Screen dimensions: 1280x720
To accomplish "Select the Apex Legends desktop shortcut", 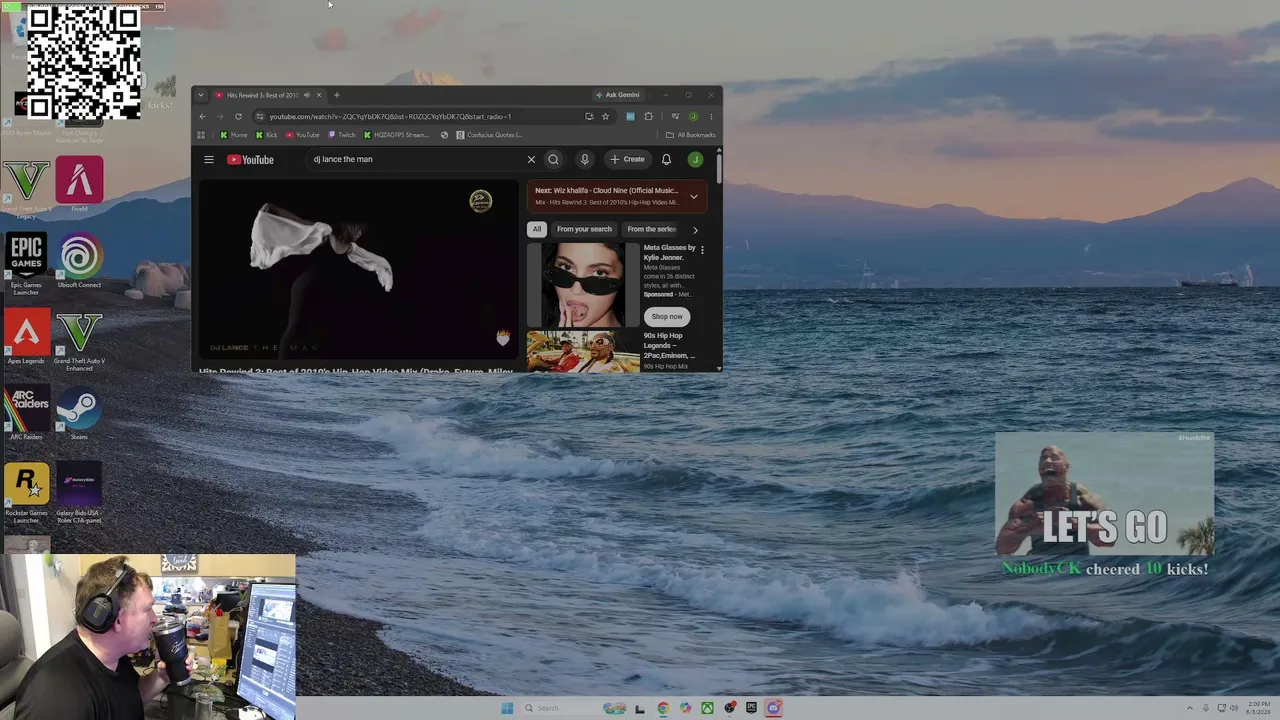I will pyautogui.click(x=26, y=337).
